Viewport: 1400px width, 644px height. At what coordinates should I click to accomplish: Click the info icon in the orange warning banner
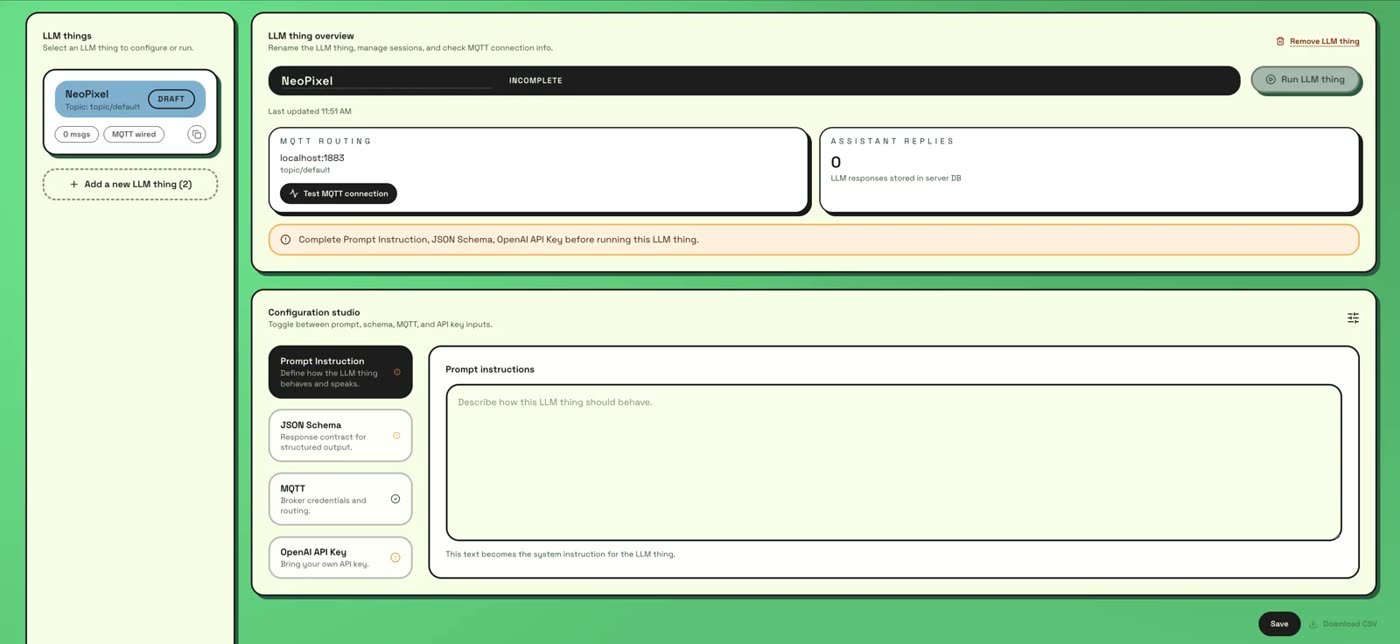(286, 240)
